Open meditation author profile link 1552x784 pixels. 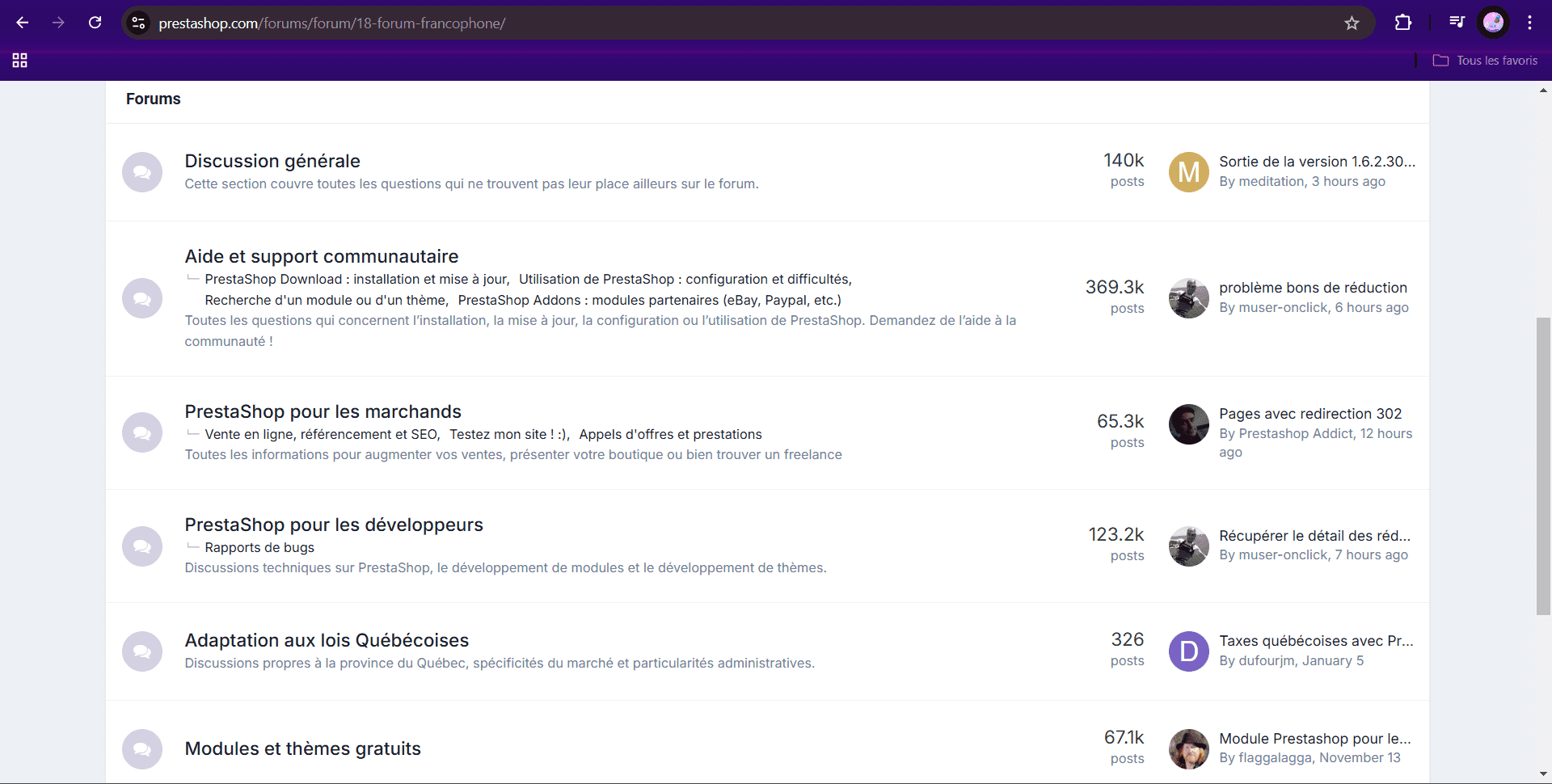(1272, 182)
